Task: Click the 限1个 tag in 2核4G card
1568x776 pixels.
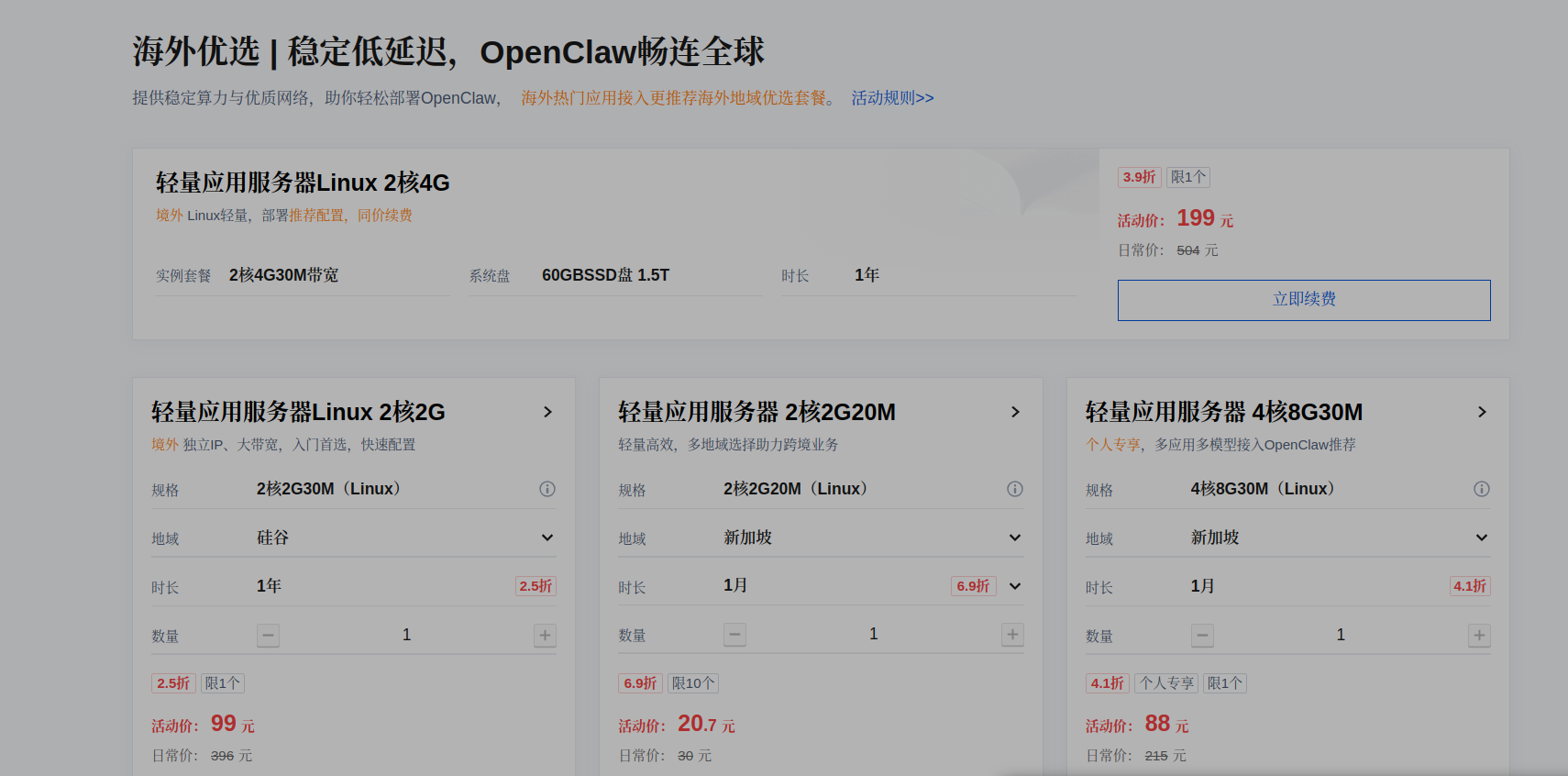Action: pyautogui.click(x=1188, y=177)
